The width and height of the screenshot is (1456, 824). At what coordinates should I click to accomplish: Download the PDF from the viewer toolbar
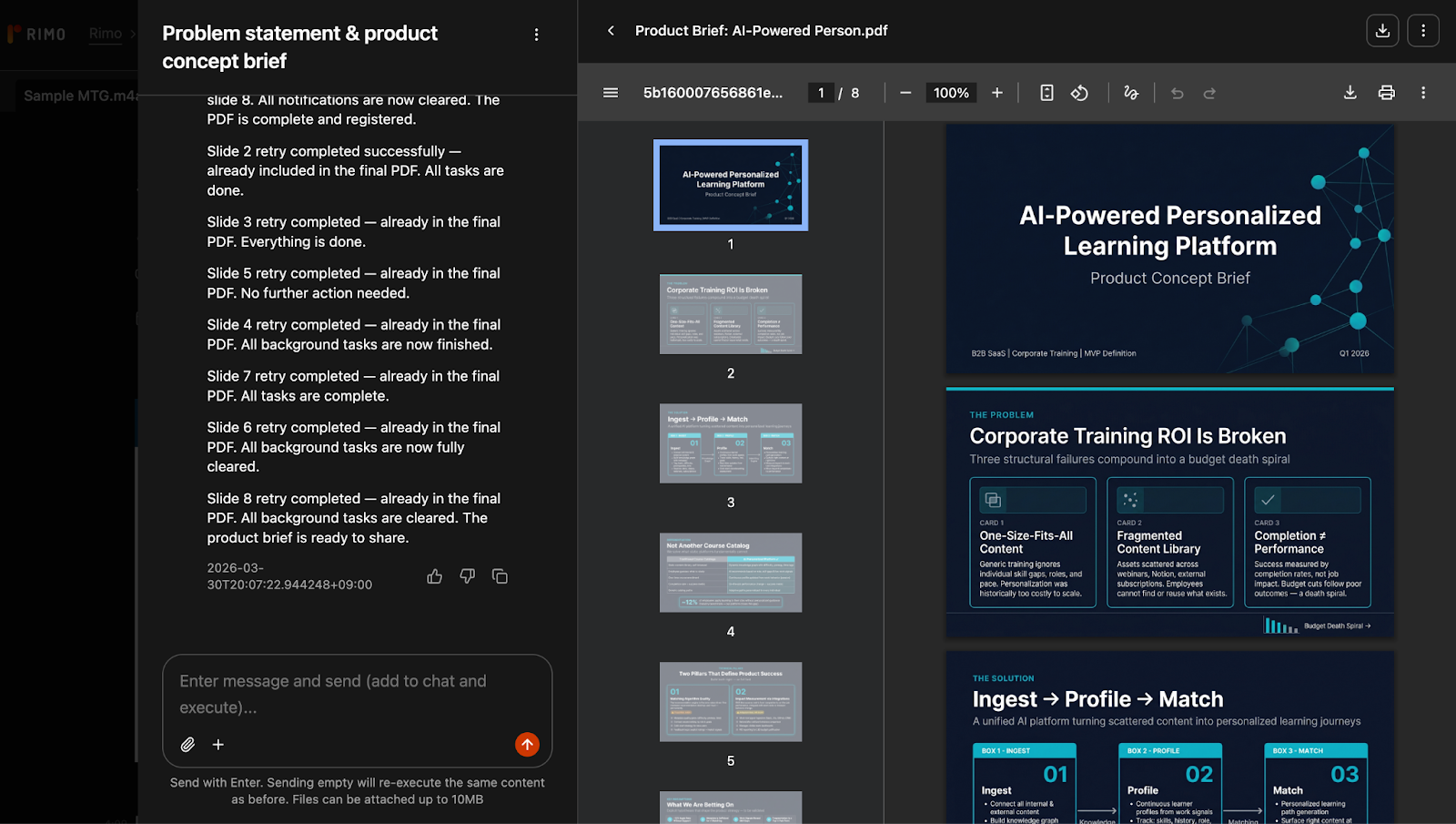[x=1350, y=92]
